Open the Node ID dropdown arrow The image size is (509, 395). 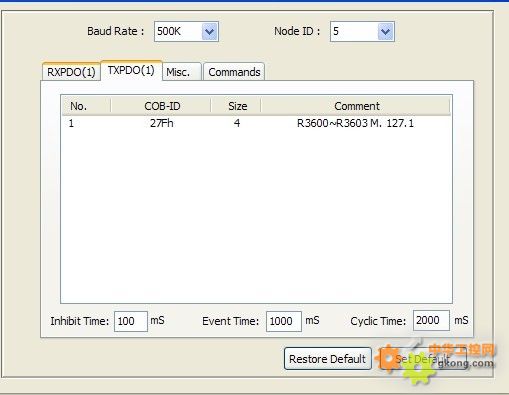click(386, 32)
